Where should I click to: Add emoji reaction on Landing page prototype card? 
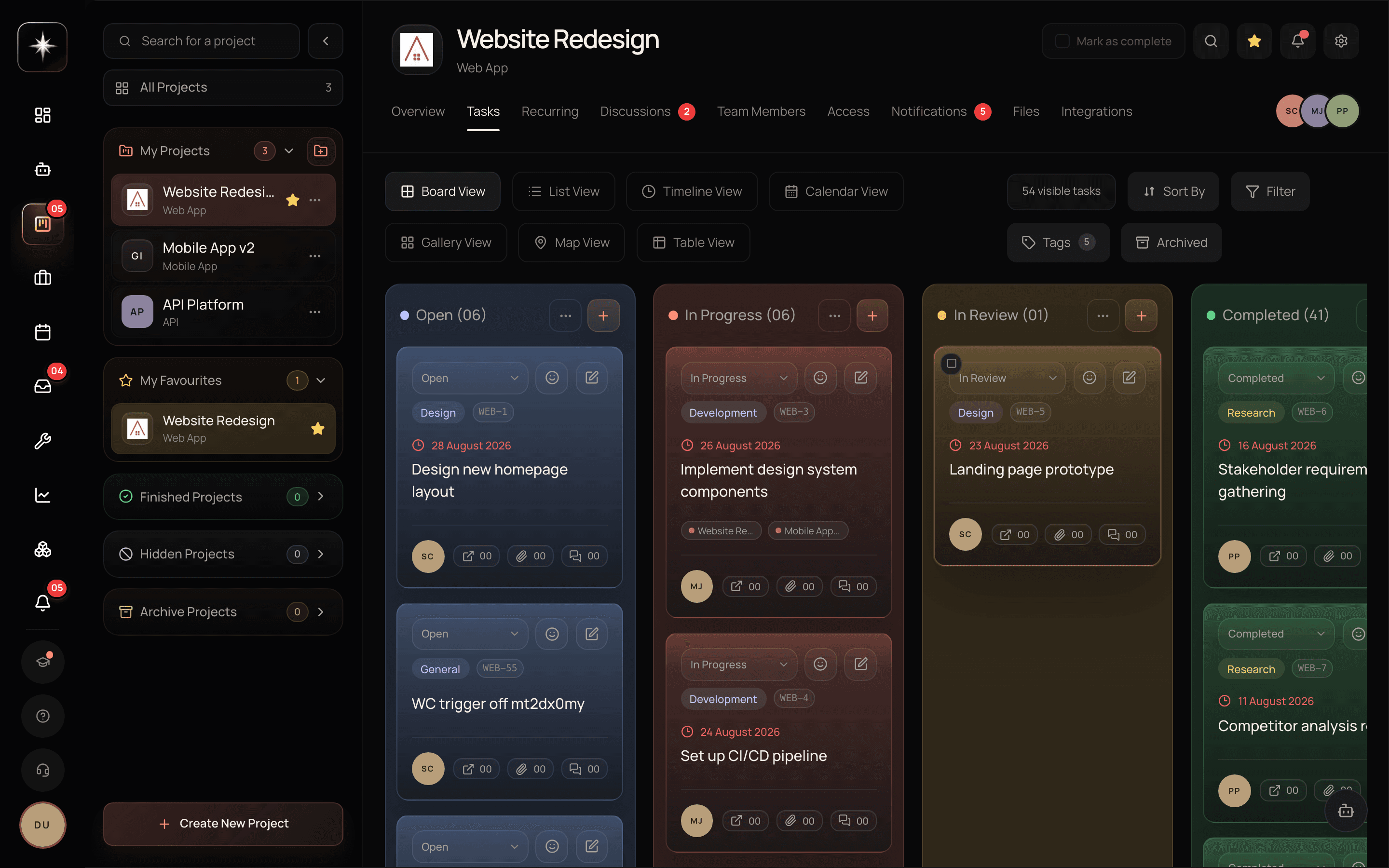pos(1089,378)
